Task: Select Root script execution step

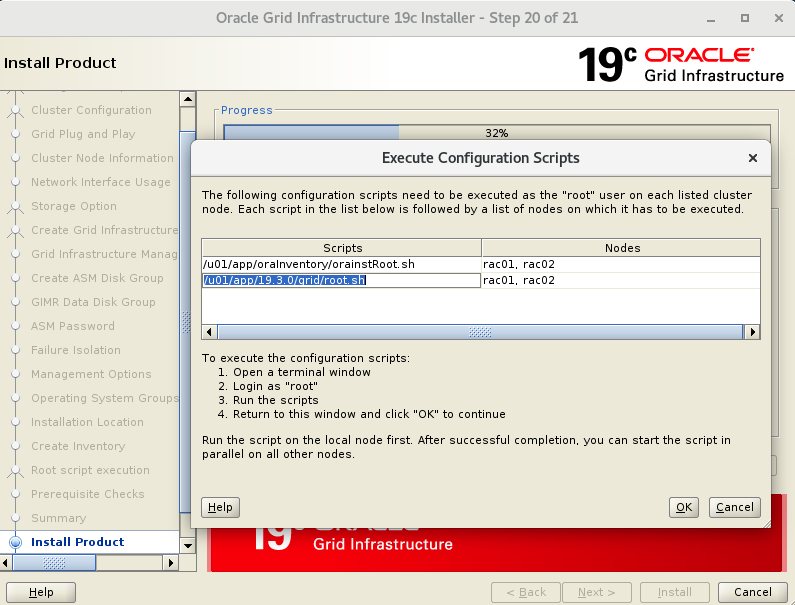Action: (x=90, y=470)
